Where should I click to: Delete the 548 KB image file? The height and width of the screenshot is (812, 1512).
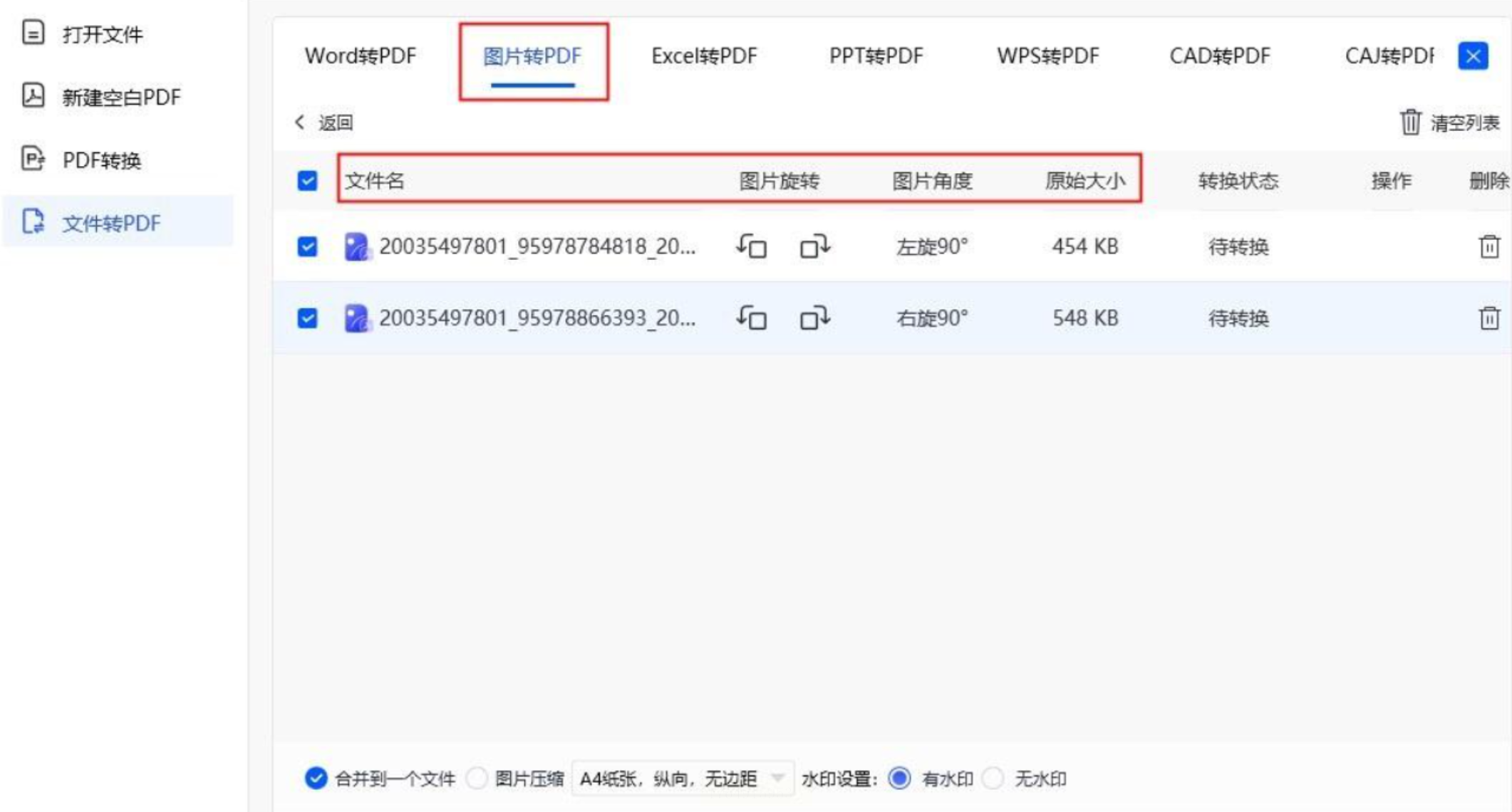tap(1488, 318)
